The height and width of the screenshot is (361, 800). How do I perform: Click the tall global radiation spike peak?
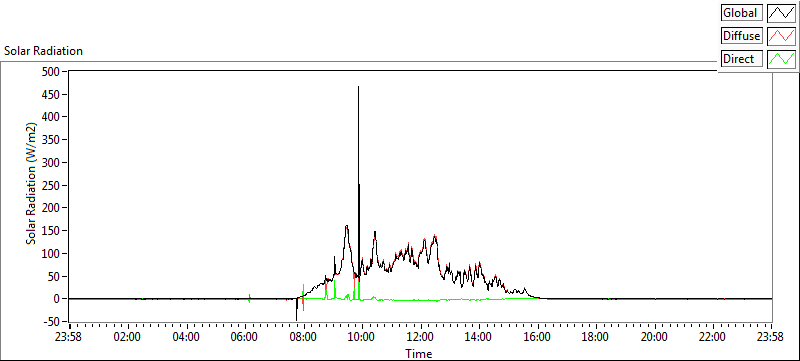pyautogui.click(x=358, y=87)
